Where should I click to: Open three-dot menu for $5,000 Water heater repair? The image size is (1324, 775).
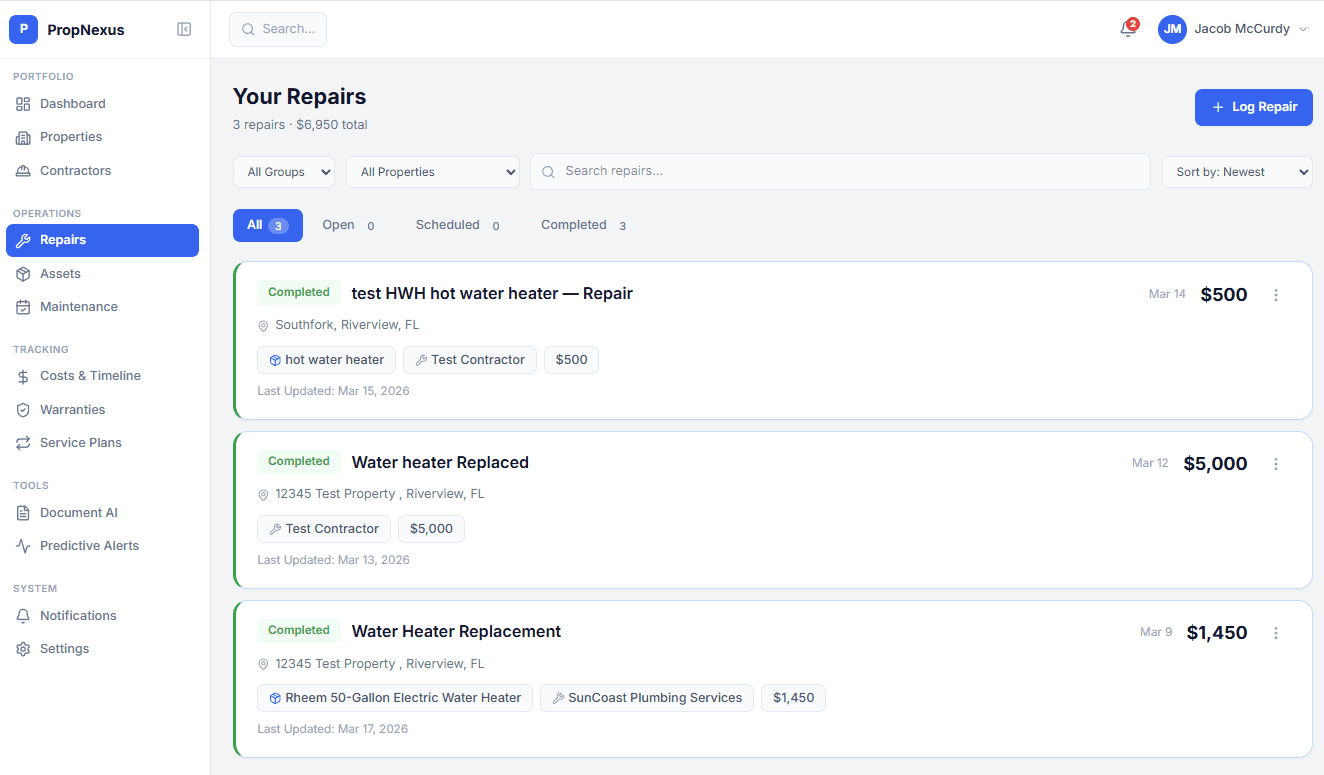[x=1276, y=464]
